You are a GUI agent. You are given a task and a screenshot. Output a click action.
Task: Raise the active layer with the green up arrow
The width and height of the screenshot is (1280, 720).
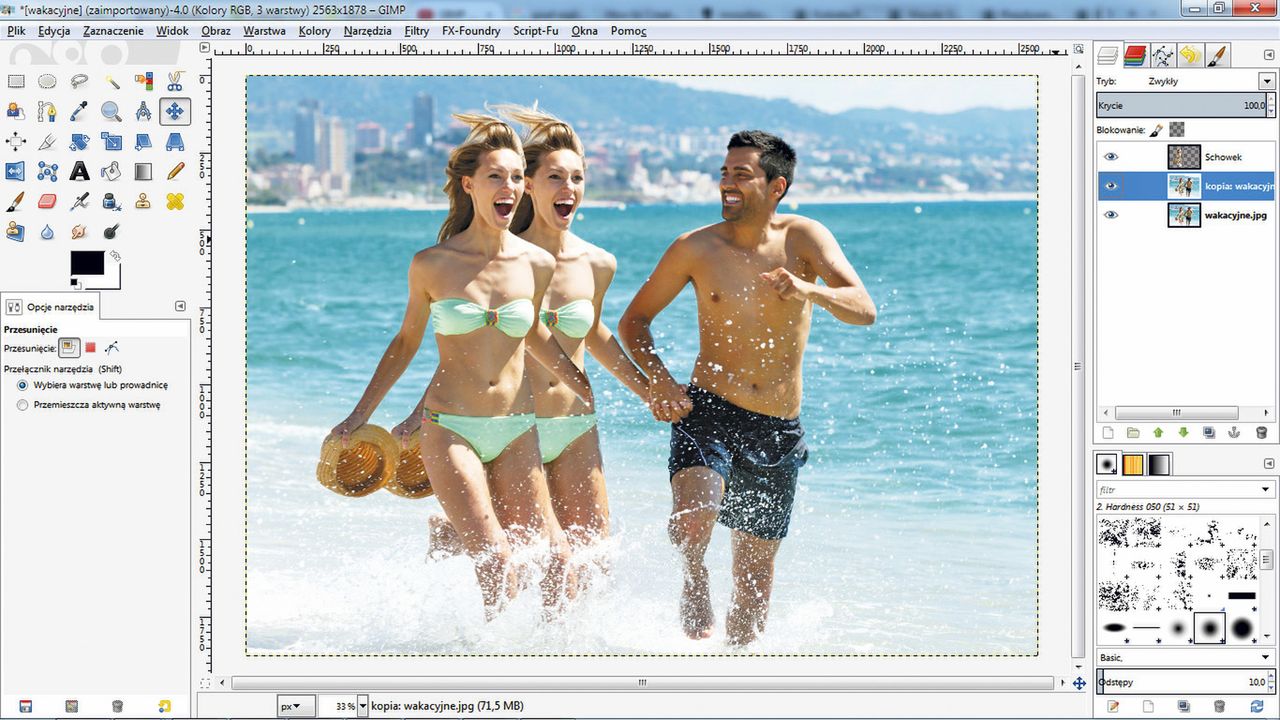tap(1158, 433)
